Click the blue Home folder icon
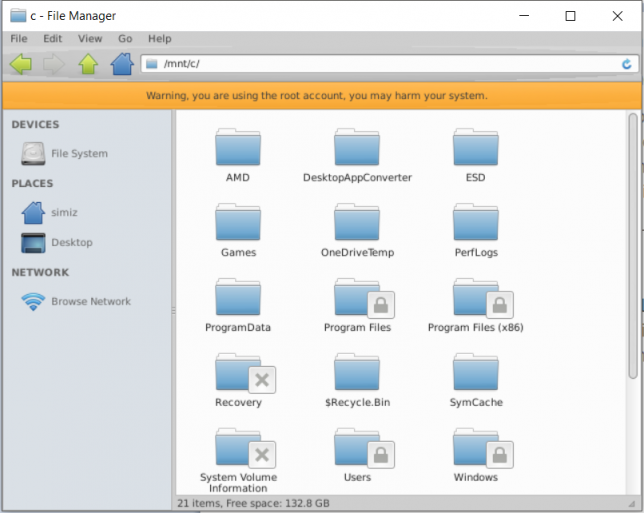Screen dimensions: 644x513 (122, 64)
